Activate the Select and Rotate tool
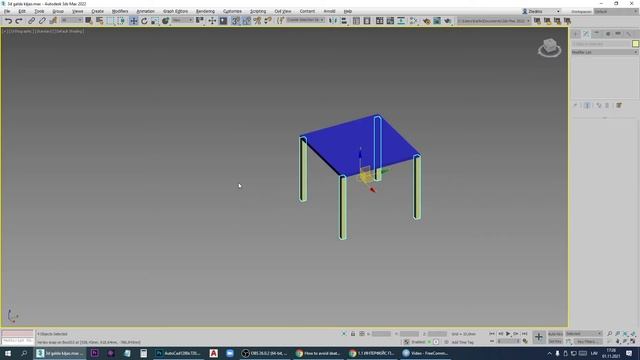The image size is (640, 360). [x=144, y=20]
